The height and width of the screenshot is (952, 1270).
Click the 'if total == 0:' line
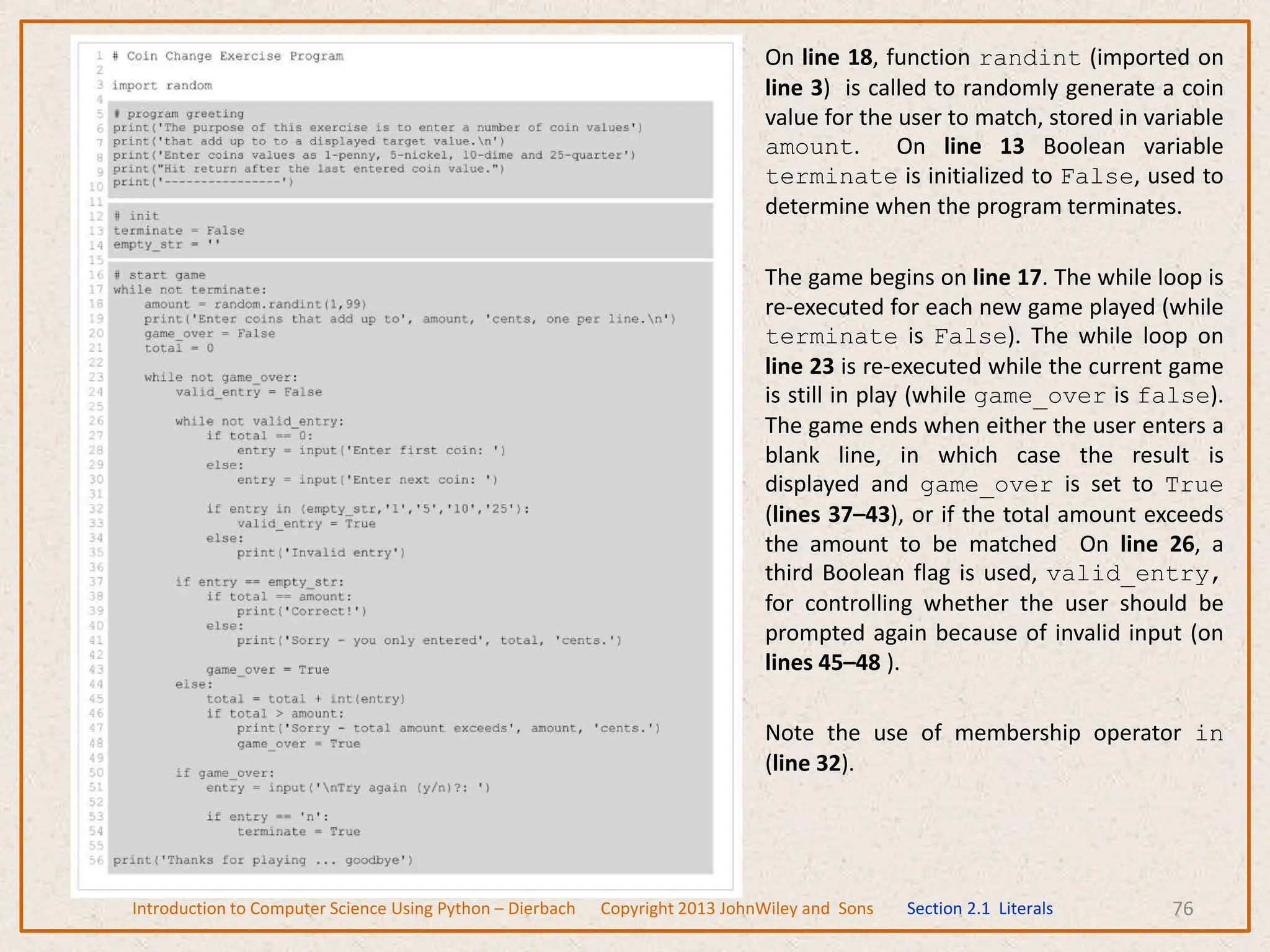(x=260, y=436)
